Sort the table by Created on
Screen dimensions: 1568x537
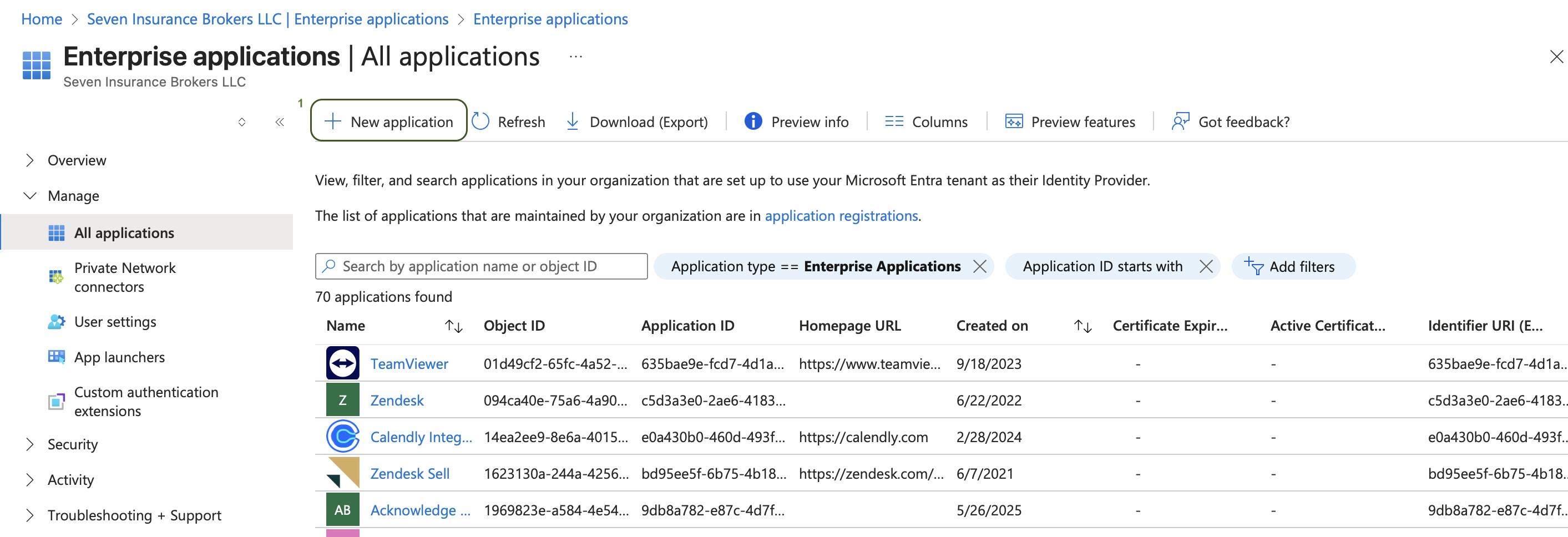(1083, 326)
